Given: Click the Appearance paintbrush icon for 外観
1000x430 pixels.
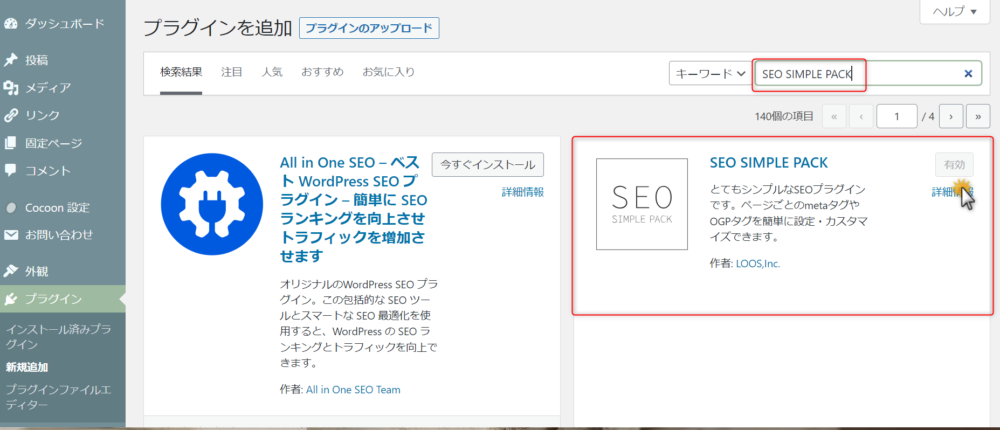Looking at the screenshot, I should coord(11,271).
